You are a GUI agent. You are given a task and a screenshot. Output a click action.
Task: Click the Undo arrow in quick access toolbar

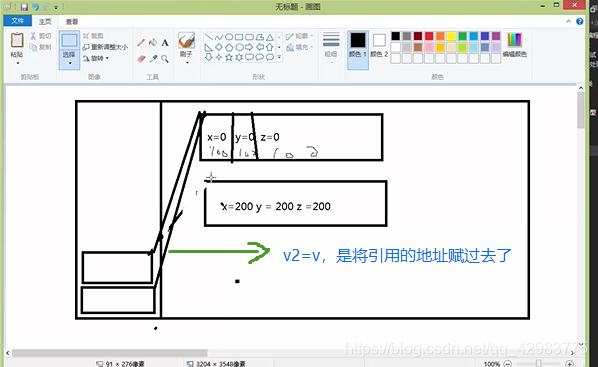(x=35, y=7)
